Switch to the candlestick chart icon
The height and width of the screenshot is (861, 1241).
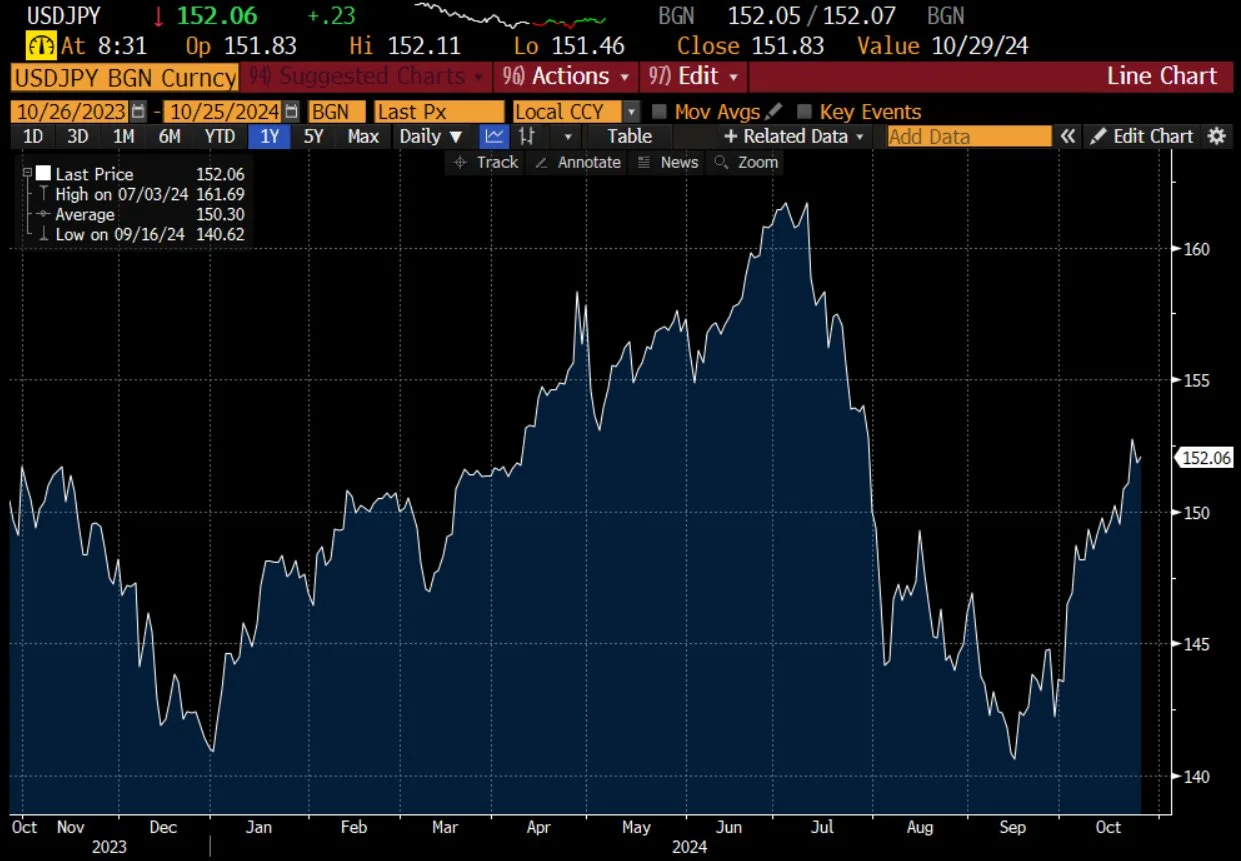click(x=527, y=136)
